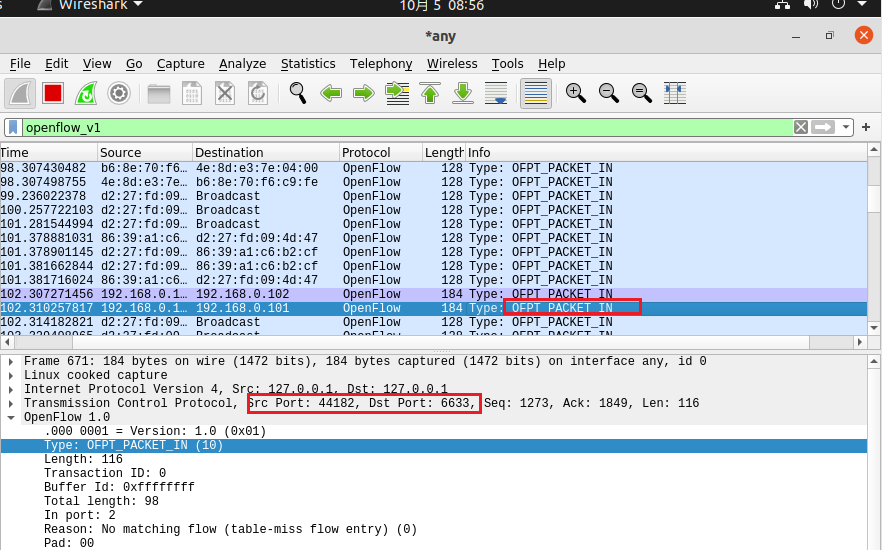This screenshot has height=550, width=882.
Task: Restart the current capture
Action: [86, 93]
